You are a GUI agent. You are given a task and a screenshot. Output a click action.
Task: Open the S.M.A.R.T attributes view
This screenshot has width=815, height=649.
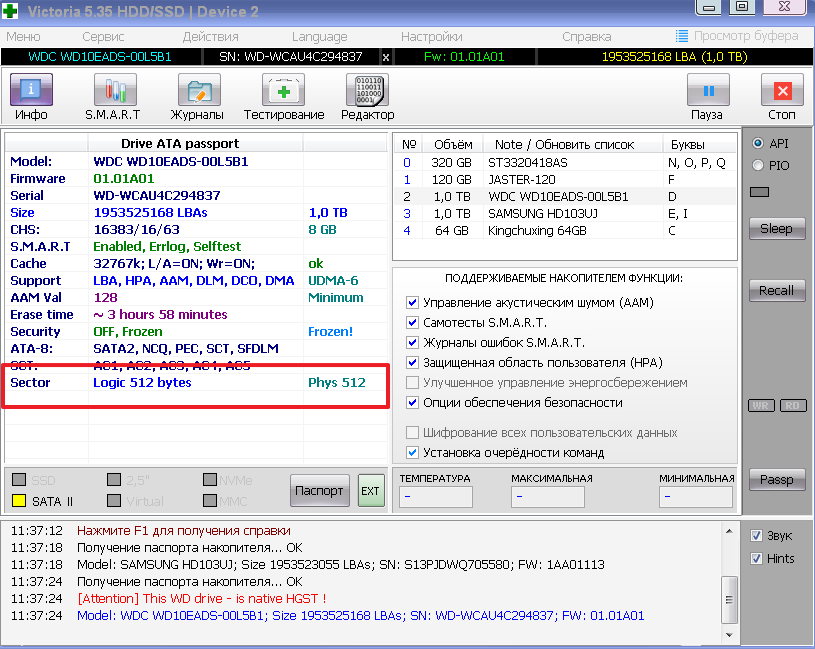(x=114, y=97)
